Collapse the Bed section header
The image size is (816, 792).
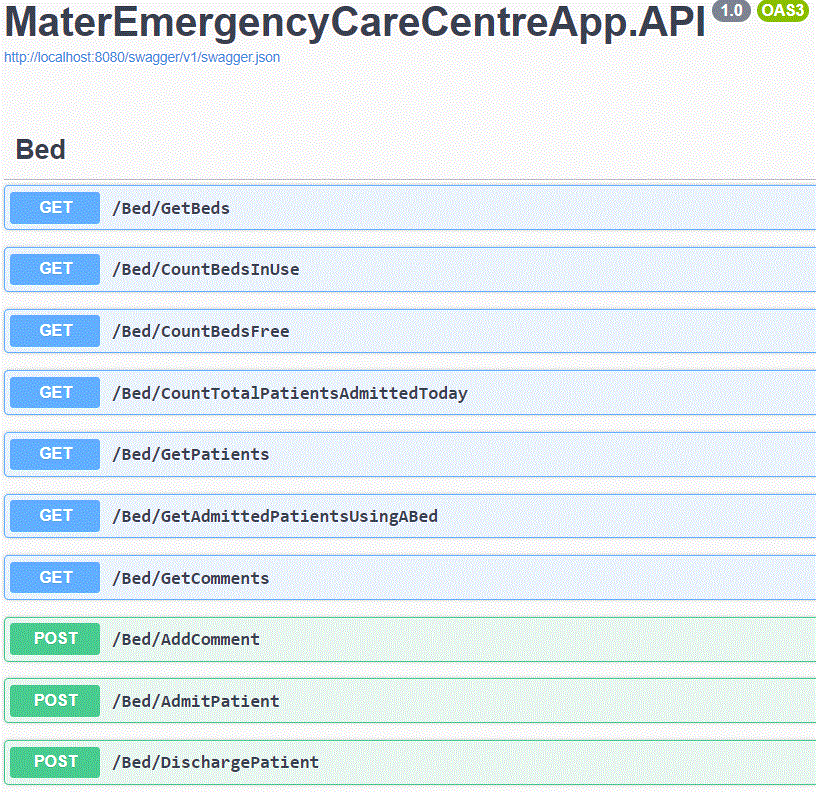click(x=41, y=149)
